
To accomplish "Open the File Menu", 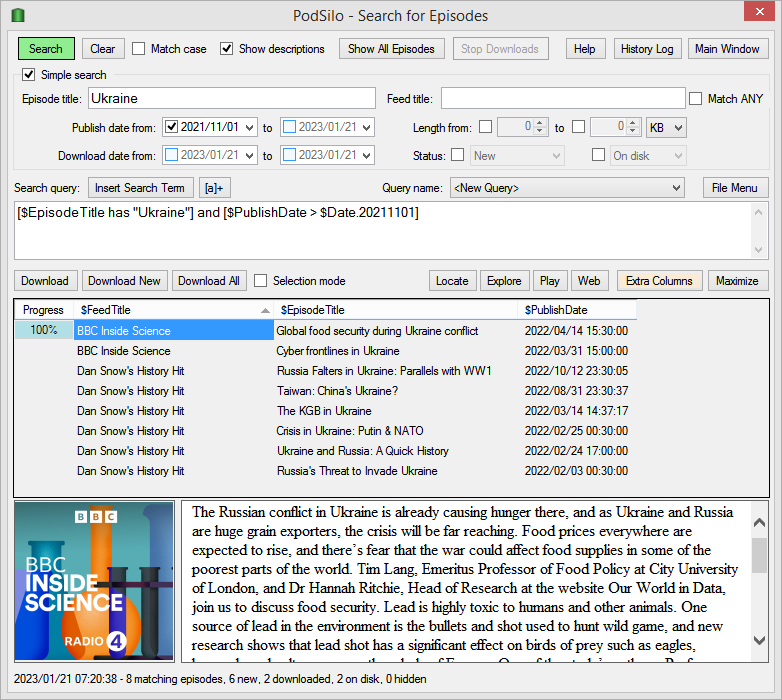I will (x=735, y=188).
